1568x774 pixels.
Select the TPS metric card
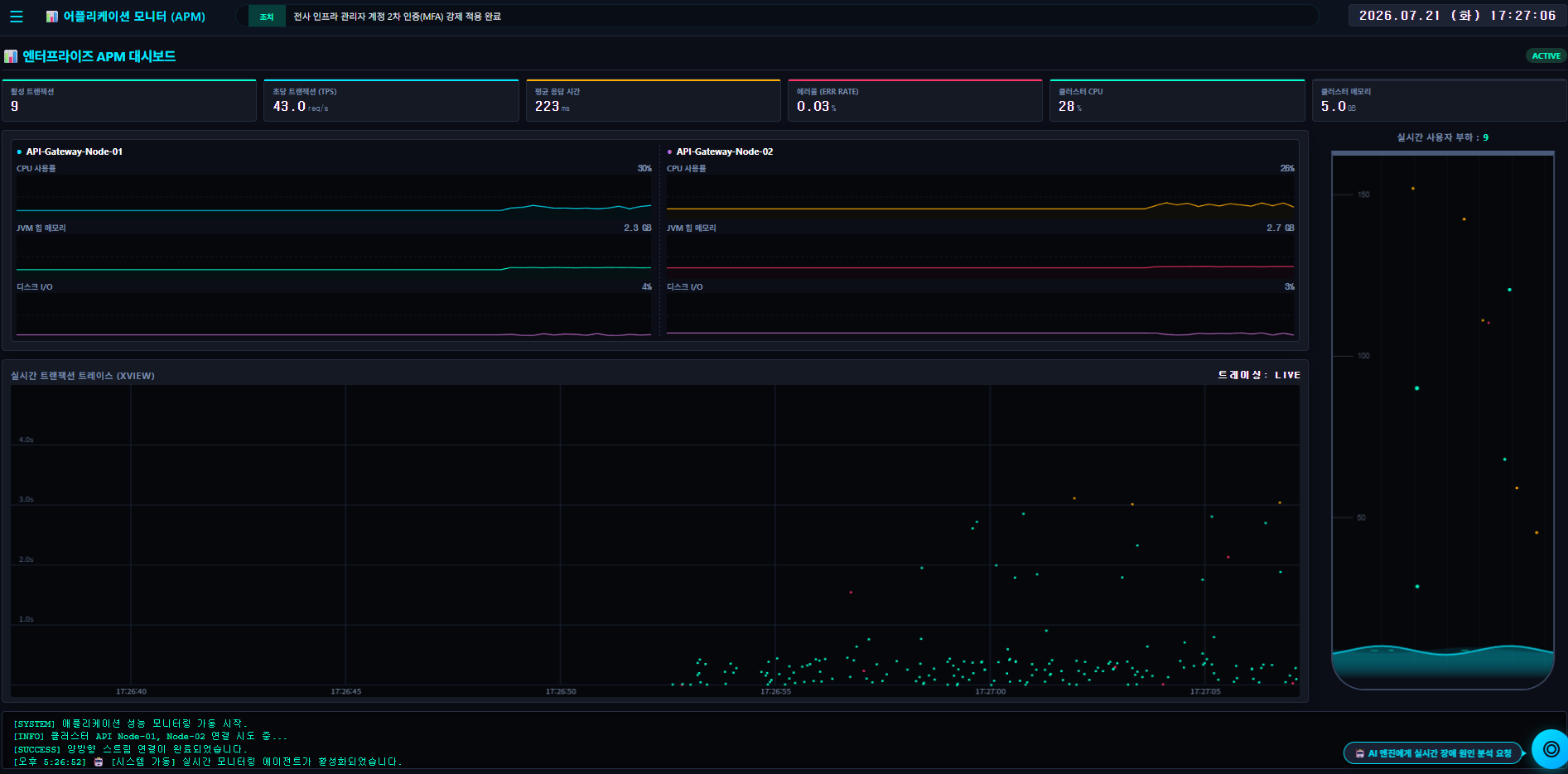(x=391, y=100)
